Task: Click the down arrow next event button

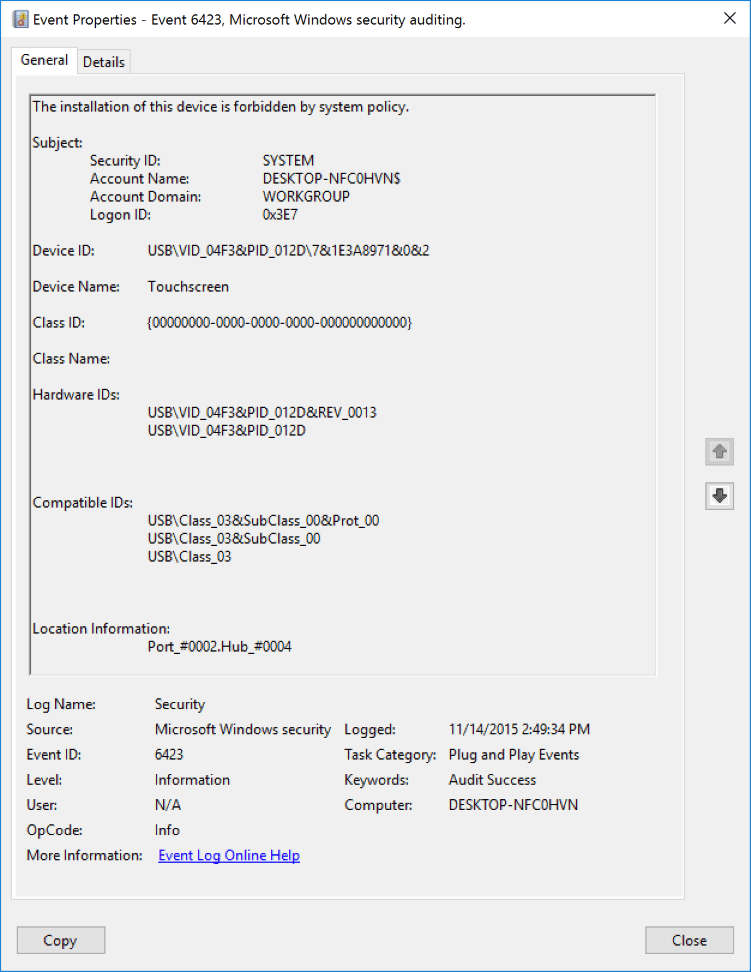Action: 719,496
